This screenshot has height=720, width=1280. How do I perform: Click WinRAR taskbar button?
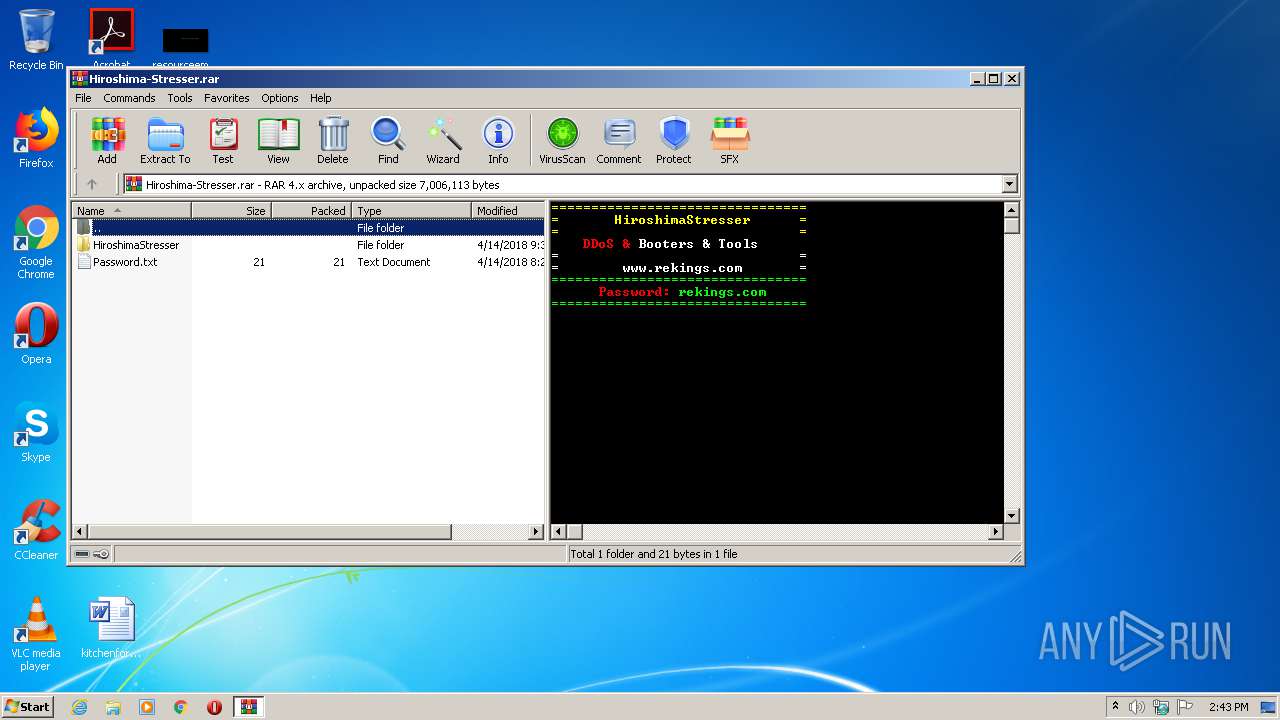point(248,707)
